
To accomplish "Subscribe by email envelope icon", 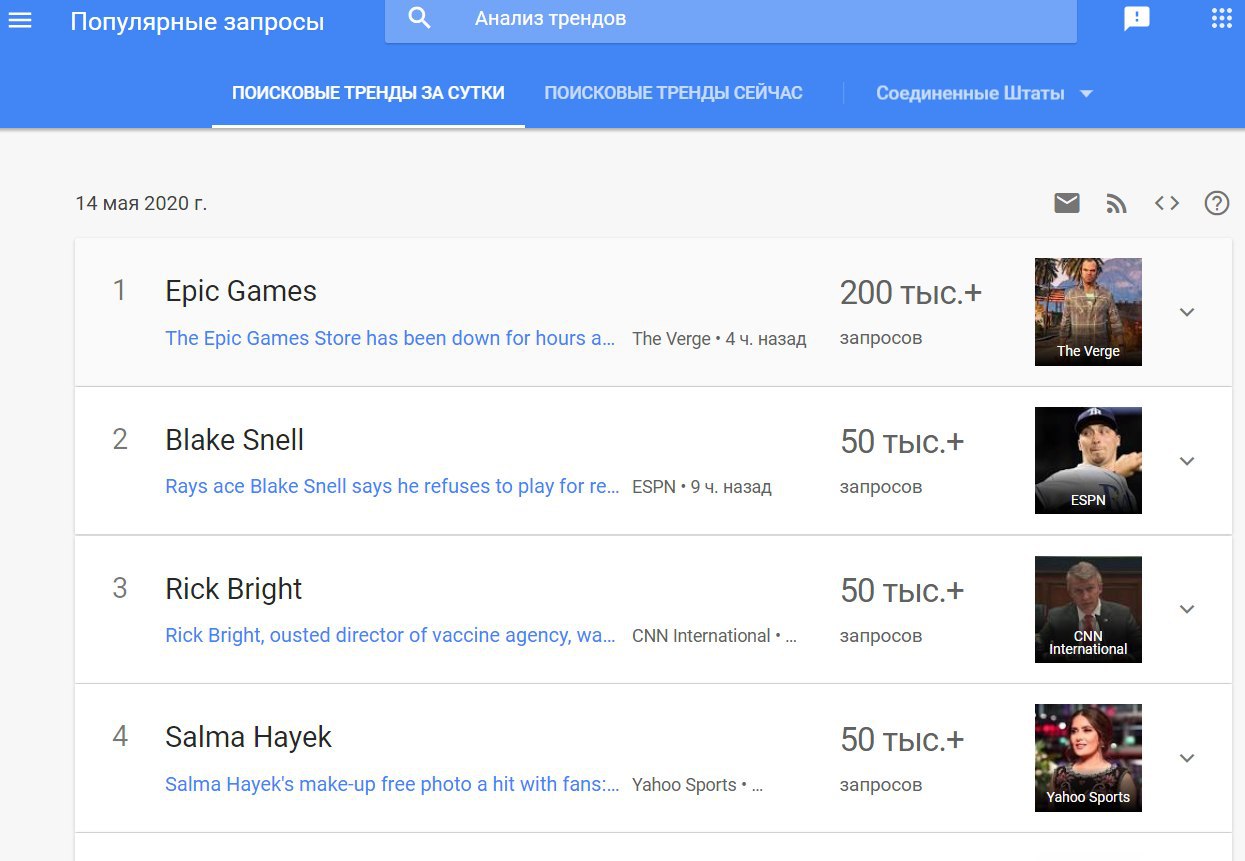I will point(1067,203).
